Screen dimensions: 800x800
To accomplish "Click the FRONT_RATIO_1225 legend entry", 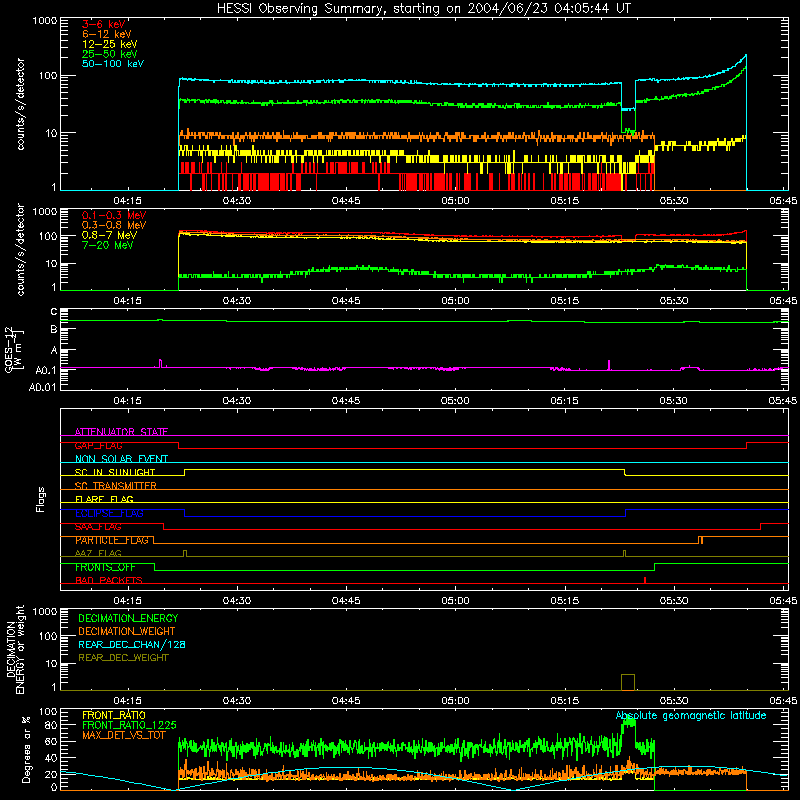I will (x=129, y=725).
